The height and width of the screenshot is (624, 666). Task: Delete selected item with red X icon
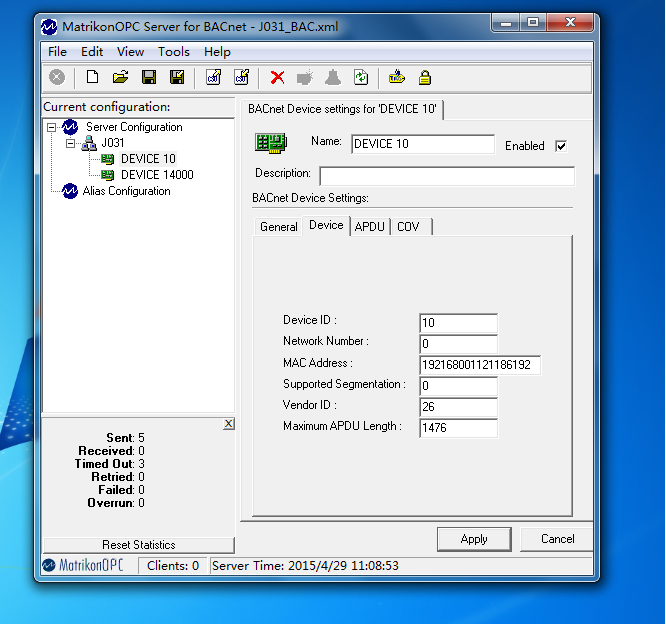(277, 78)
